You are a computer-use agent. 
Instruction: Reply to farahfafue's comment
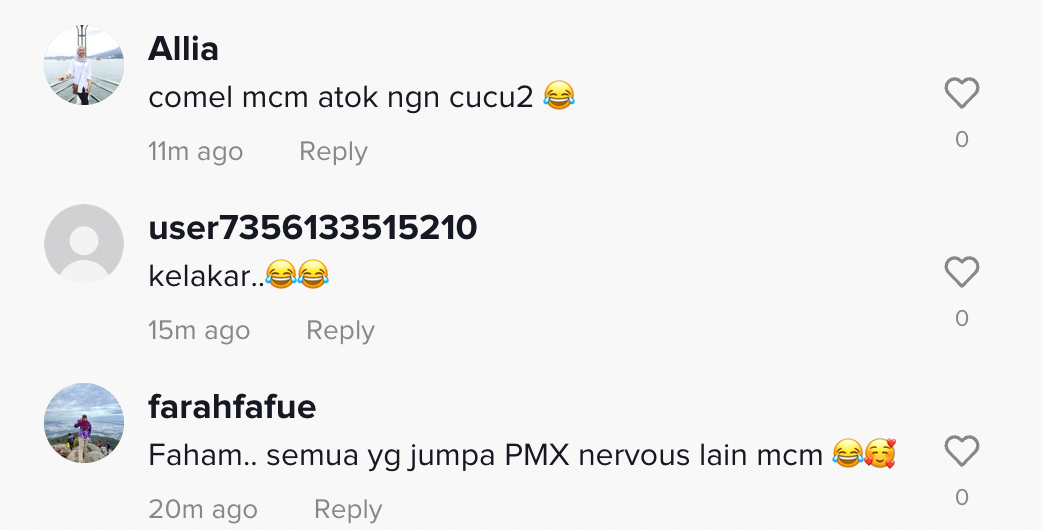click(x=348, y=509)
